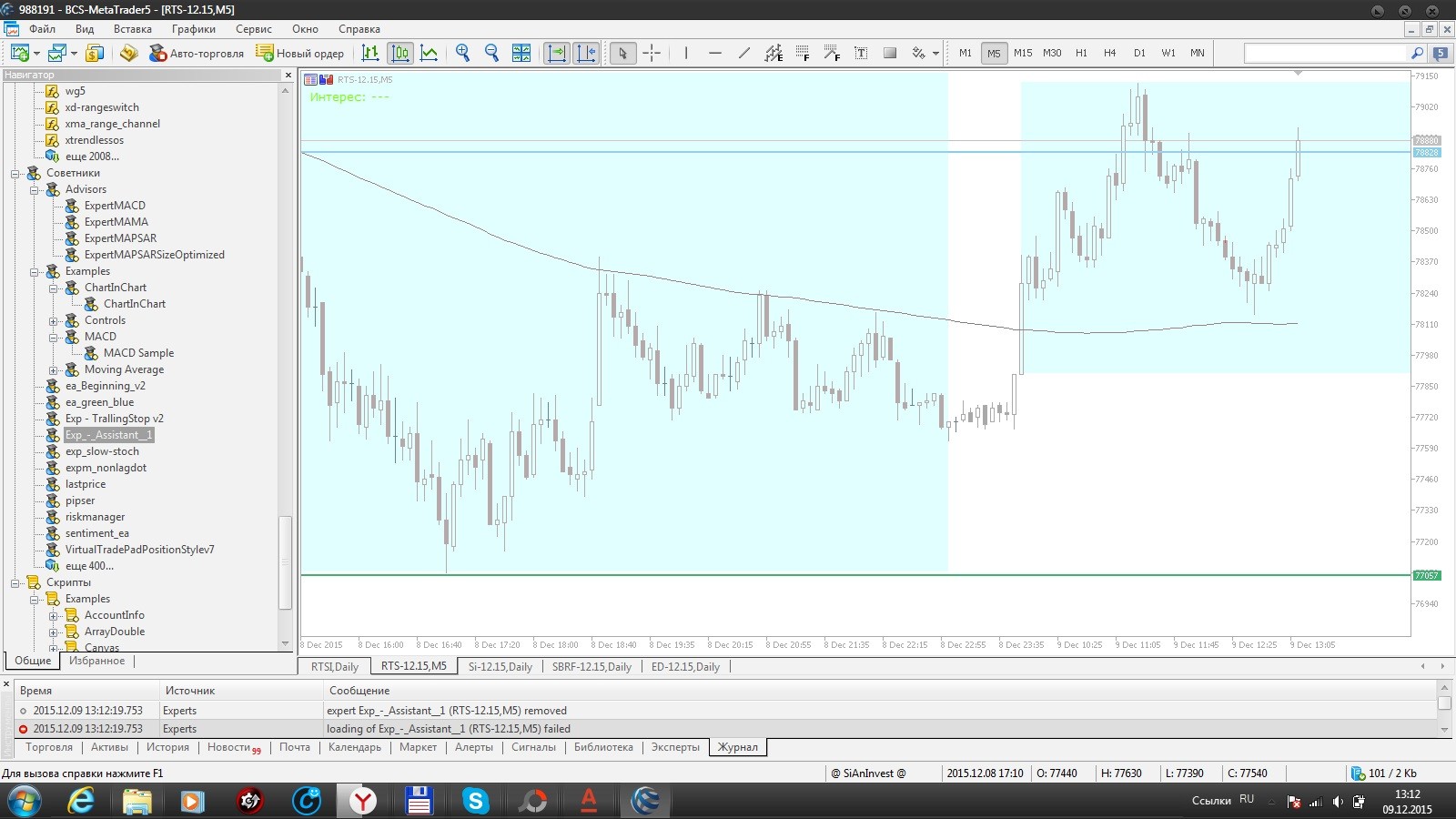Open the Market Watch dollar icon
The height and width of the screenshot is (819, 1456).
[95, 53]
